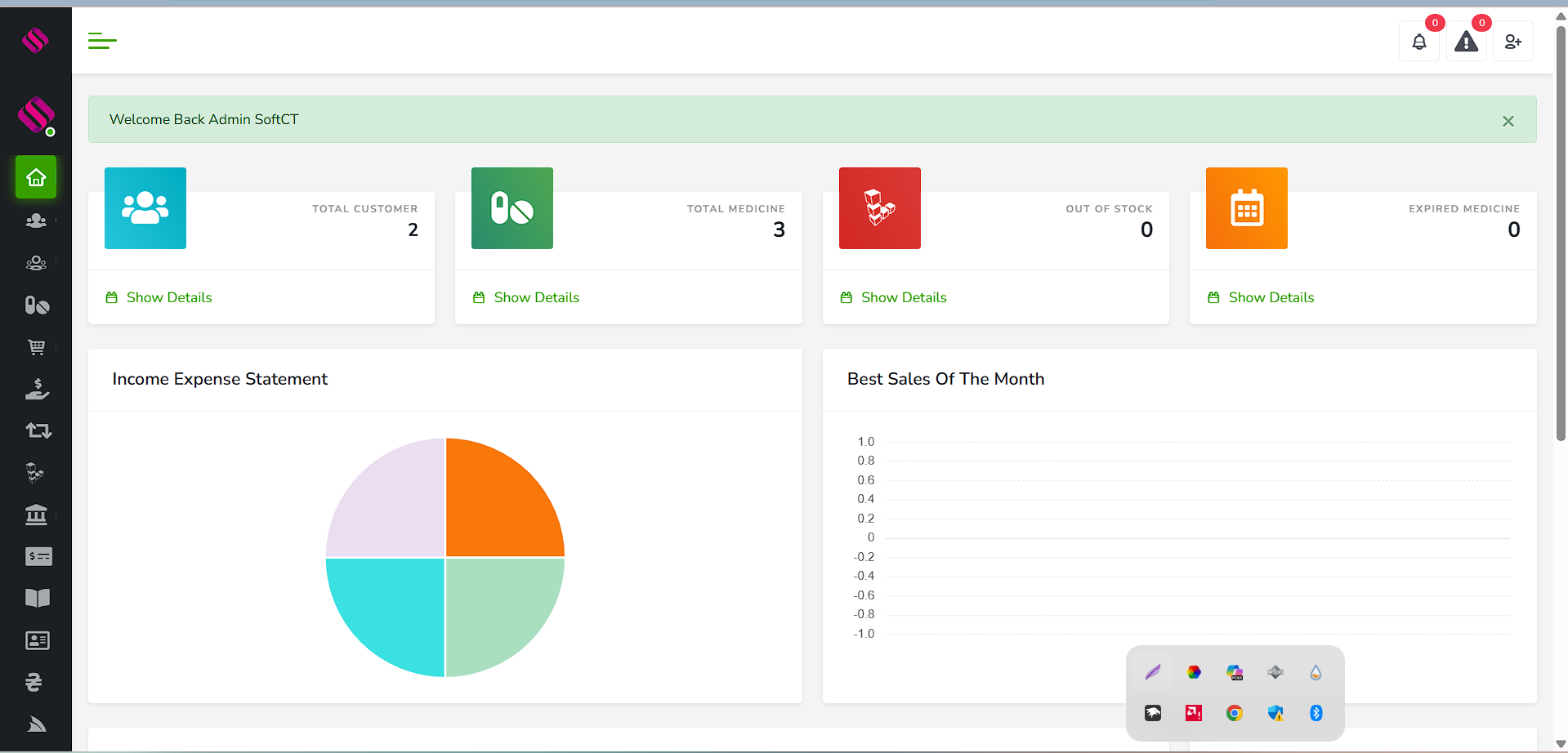This screenshot has height=753, width=1568.
Task: Toggle the sidebar with the hamburger menu
Action: coord(102,41)
